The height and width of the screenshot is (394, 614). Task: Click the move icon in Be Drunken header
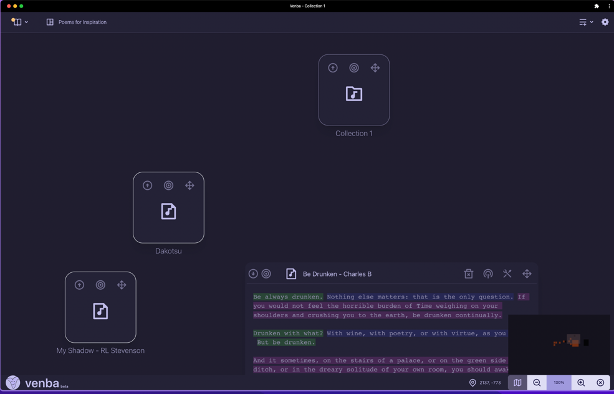point(527,273)
